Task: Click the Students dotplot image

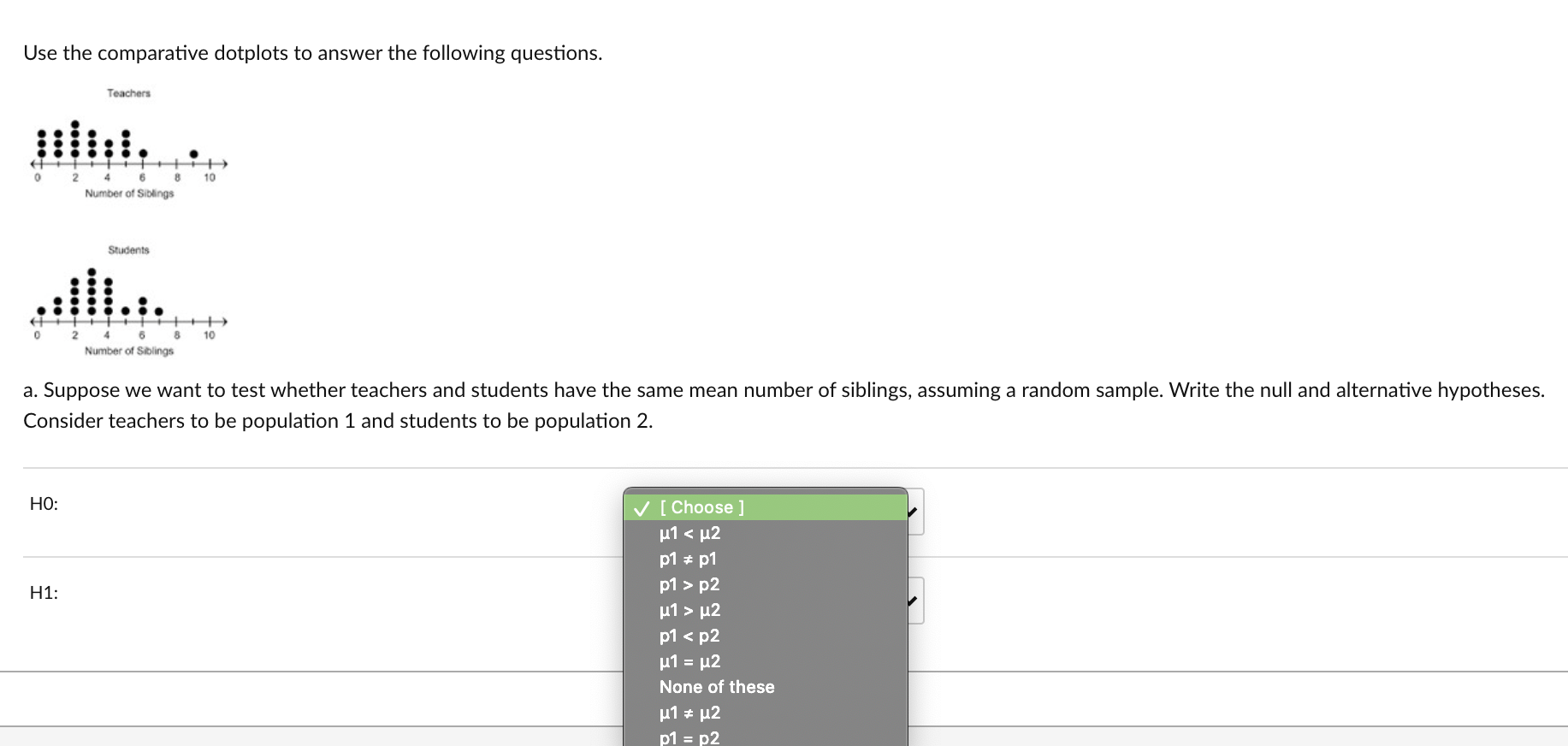Action: click(128, 299)
